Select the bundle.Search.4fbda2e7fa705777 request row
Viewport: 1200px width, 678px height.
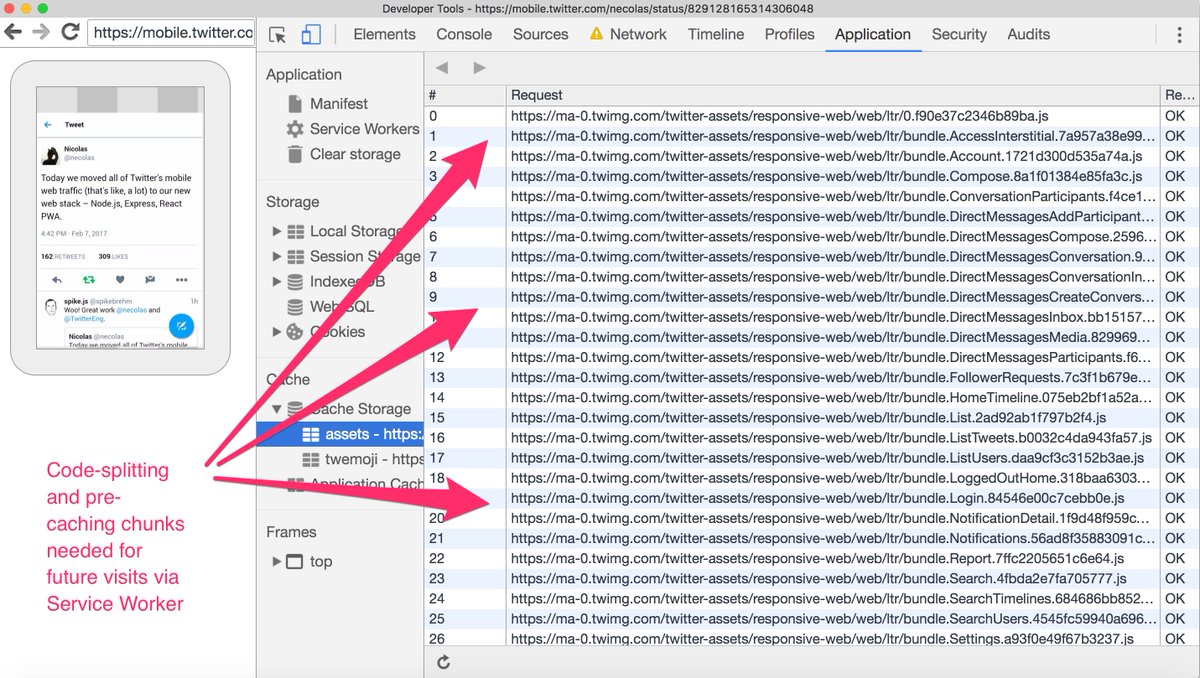812,578
